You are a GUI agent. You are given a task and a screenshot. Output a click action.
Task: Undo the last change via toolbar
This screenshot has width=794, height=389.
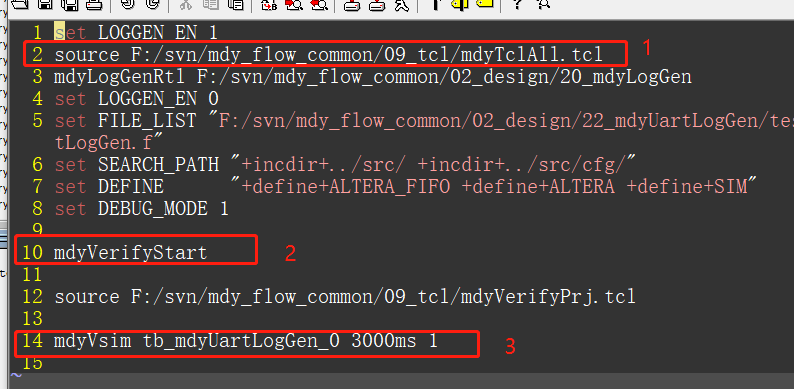coord(129,4)
